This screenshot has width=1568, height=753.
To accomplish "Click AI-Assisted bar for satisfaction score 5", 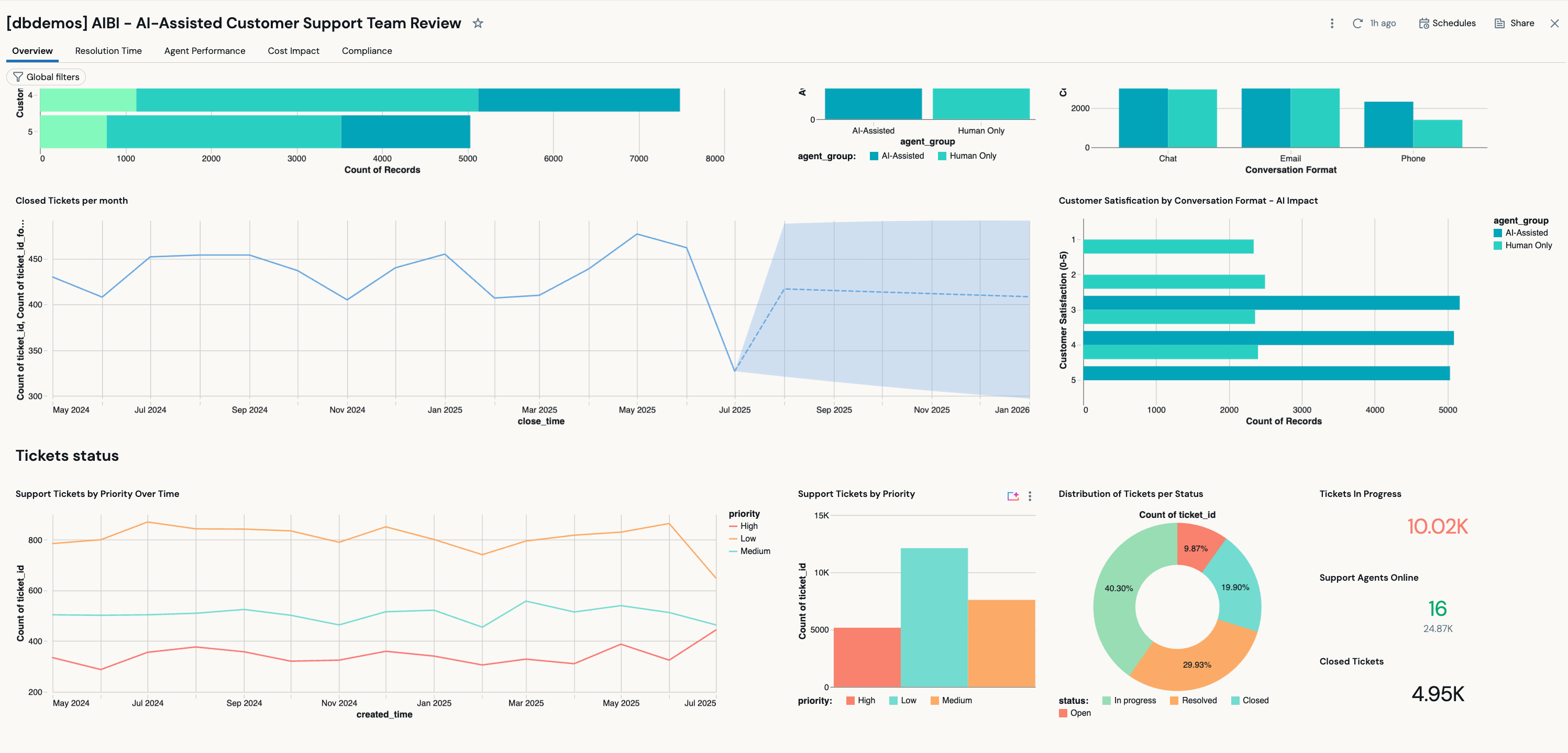I will pos(1266,373).
